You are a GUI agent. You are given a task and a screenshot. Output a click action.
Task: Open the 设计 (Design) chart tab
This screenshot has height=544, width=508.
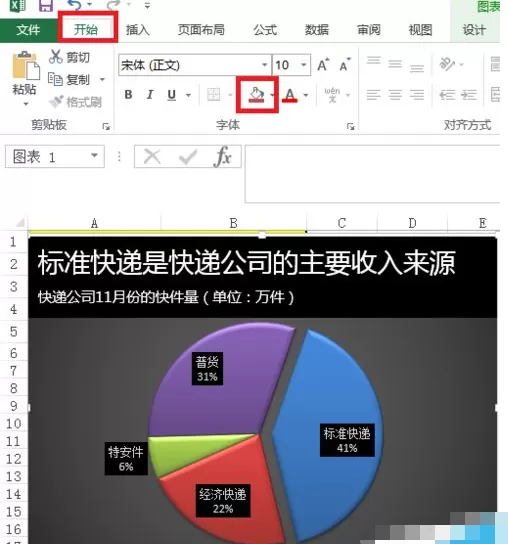click(474, 30)
